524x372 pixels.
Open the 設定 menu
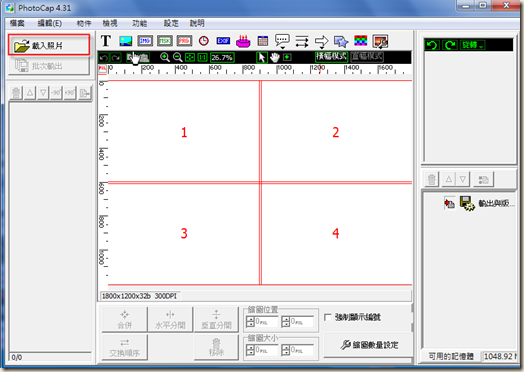pyautogui.click(x=171, y=23)
